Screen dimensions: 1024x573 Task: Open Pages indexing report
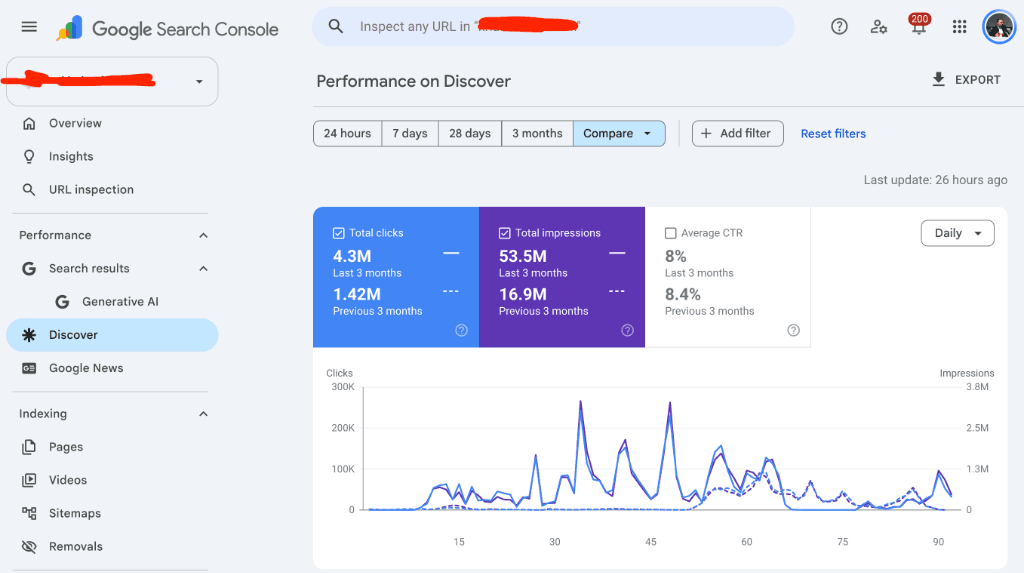(x=112, y=447)
